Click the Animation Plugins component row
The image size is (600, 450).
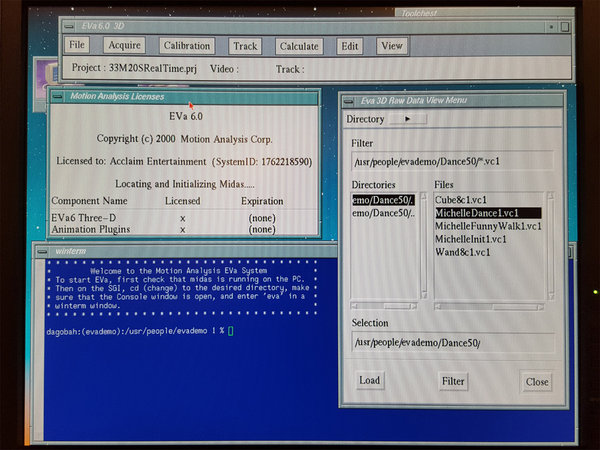[164, 229]
